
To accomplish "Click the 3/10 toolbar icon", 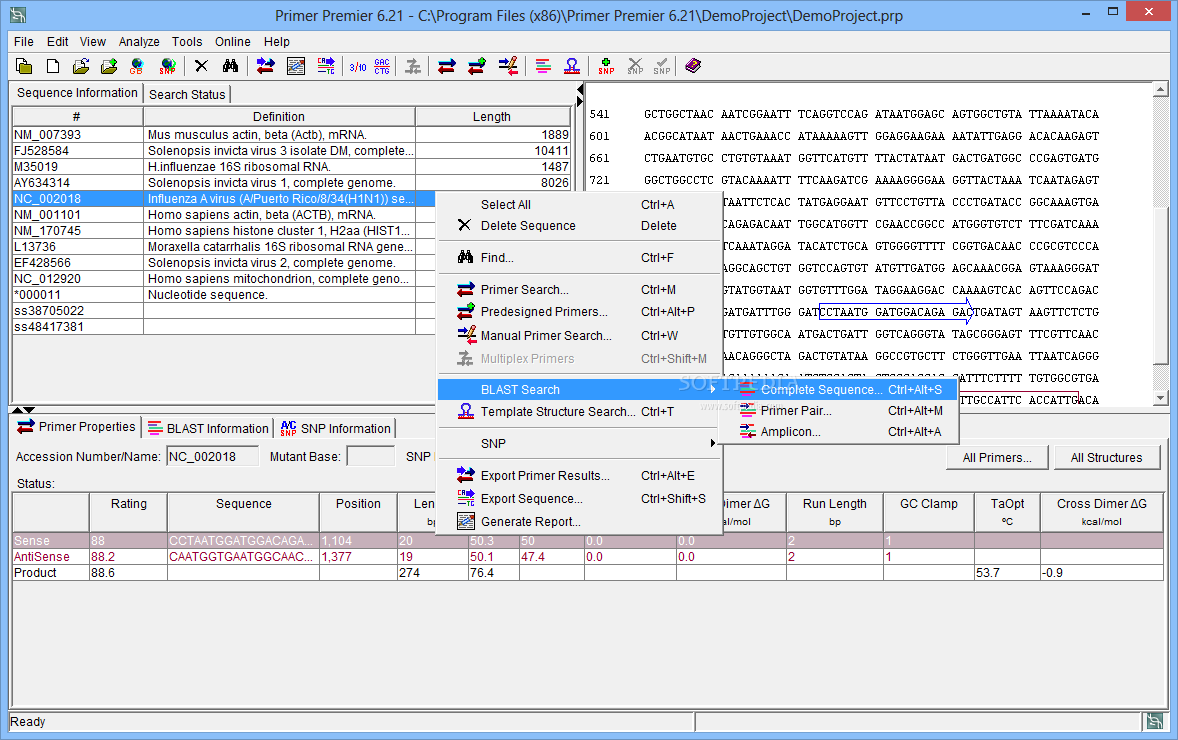I will click(x=358, y=66).
